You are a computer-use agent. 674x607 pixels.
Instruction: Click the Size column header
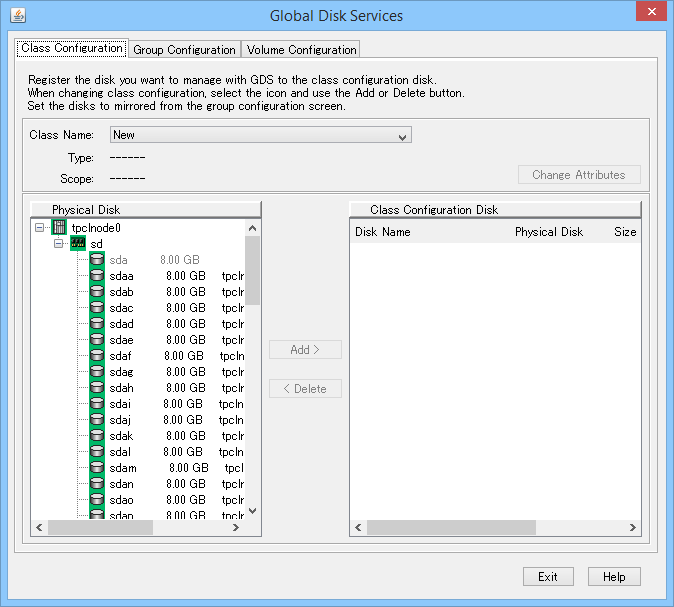[x=625, y=232]
